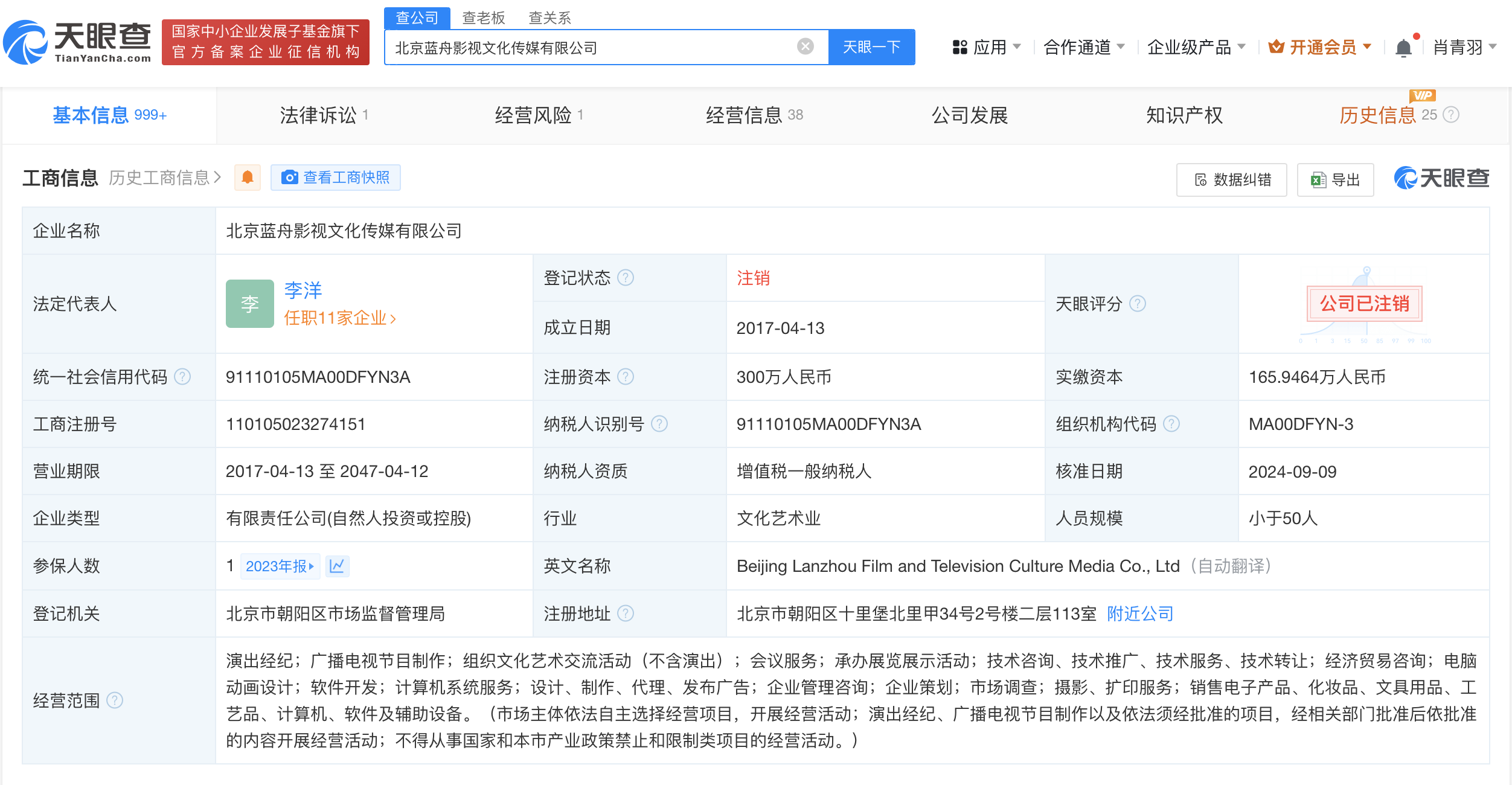Click the 天眼一下 search button
Screen dimensions: 1512x785
(871, 46)
